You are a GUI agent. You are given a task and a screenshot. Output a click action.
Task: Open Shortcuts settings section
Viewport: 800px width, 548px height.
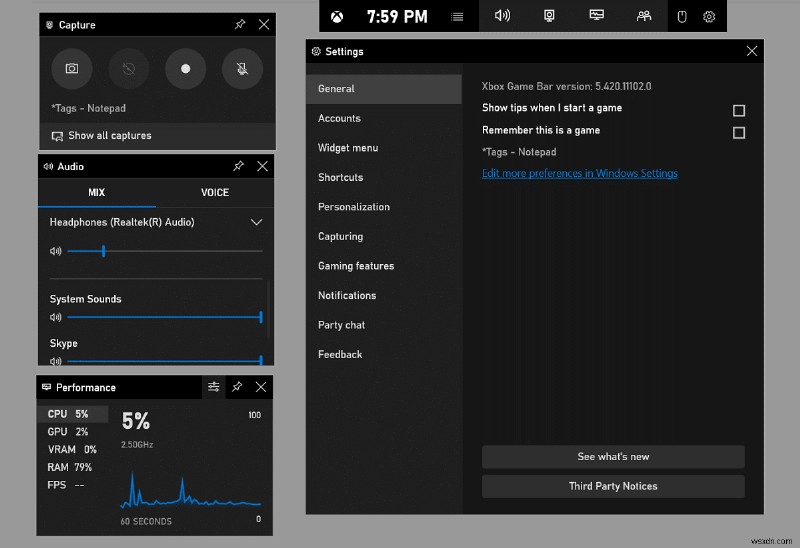click(384, 178)
